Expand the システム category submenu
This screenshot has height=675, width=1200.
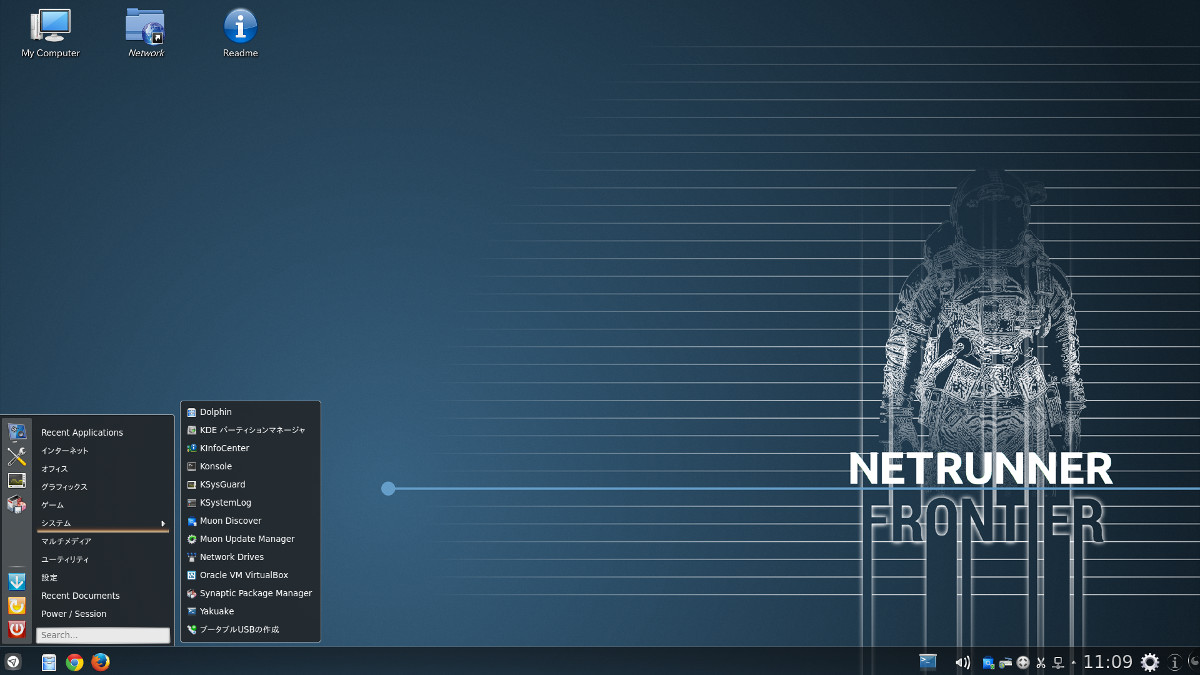click(x=103, y=523)
